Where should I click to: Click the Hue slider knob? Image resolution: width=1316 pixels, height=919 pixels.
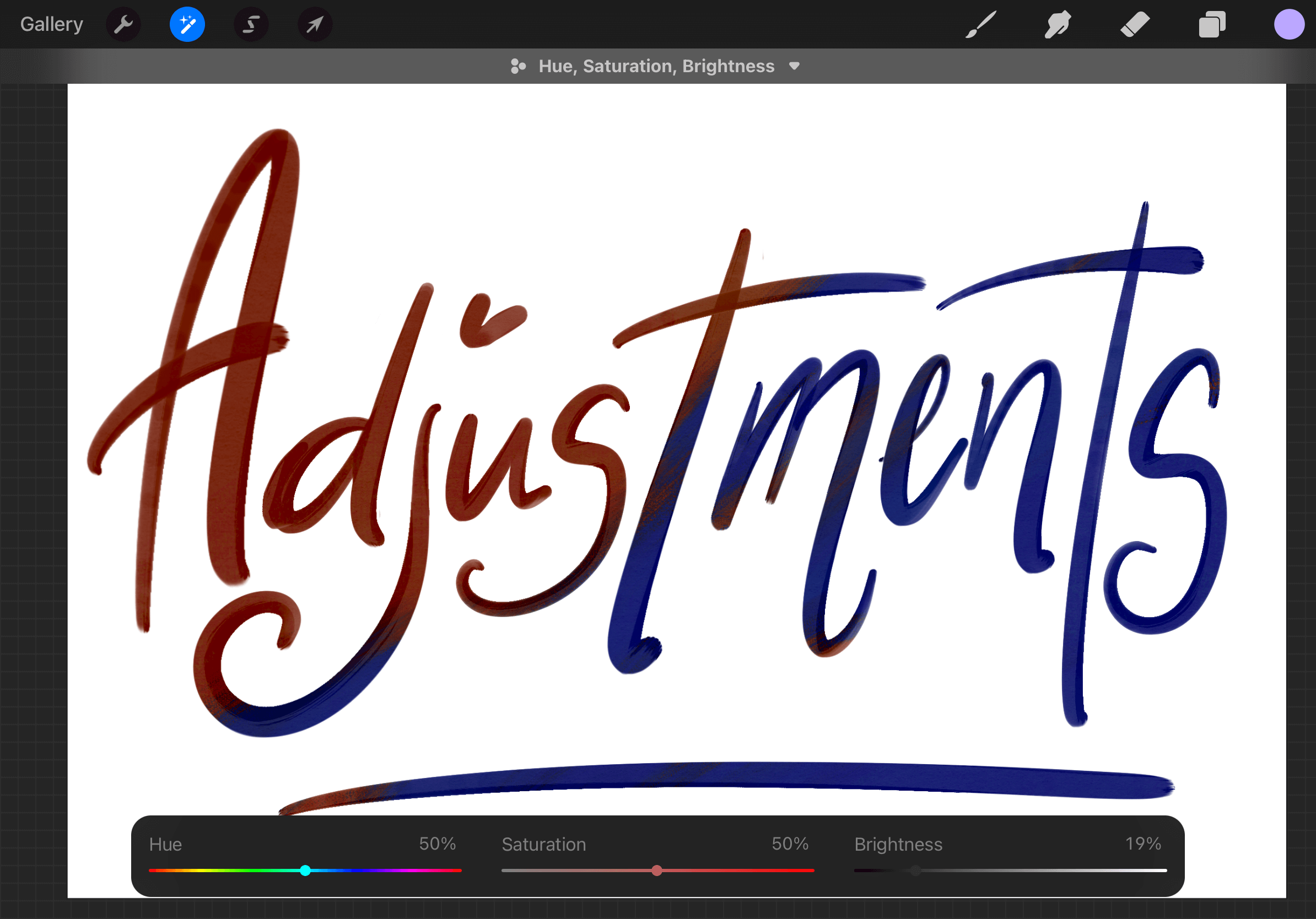tap(305, 871)
